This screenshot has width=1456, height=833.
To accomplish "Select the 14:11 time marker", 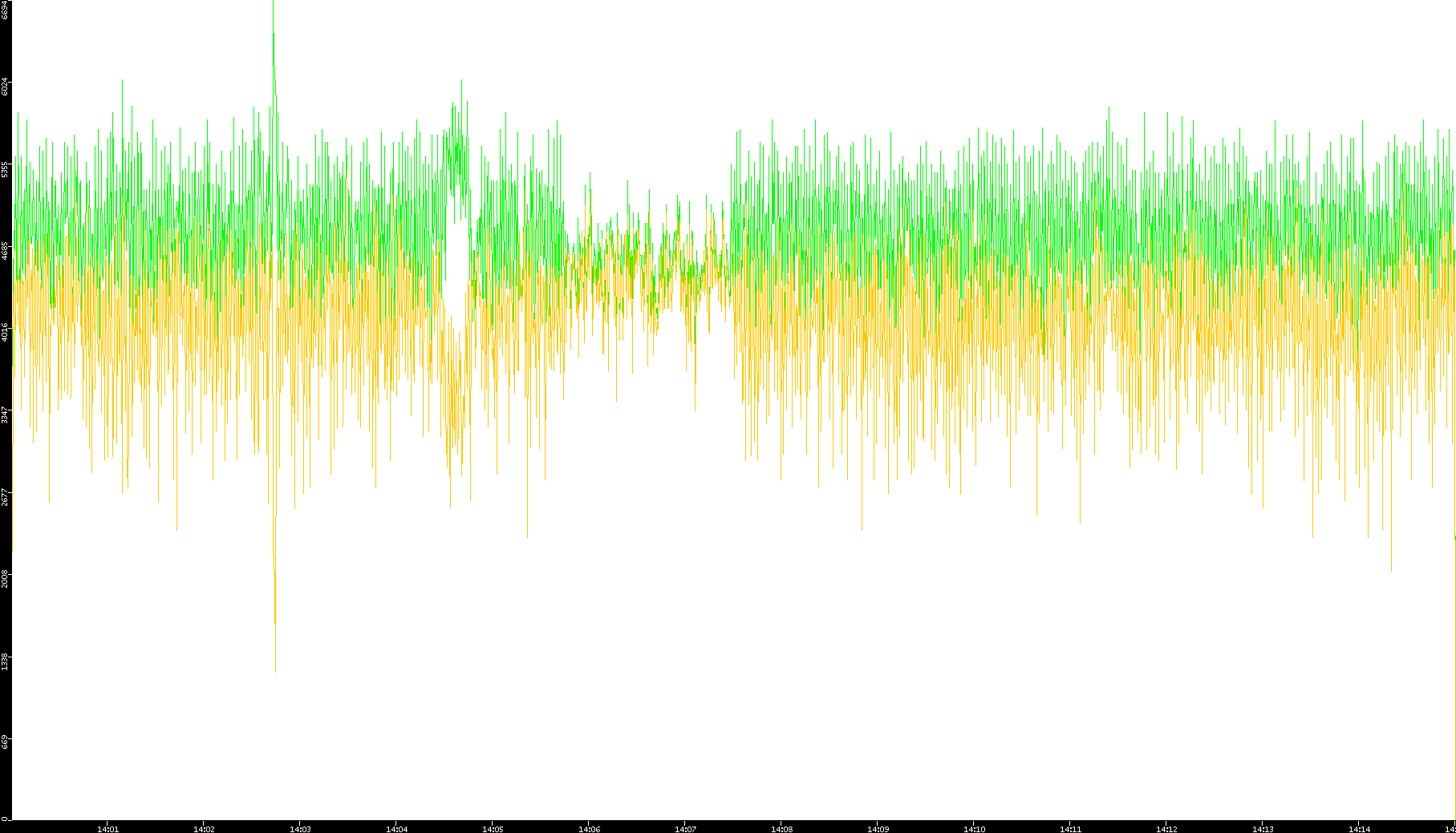I will (1070, 828).
